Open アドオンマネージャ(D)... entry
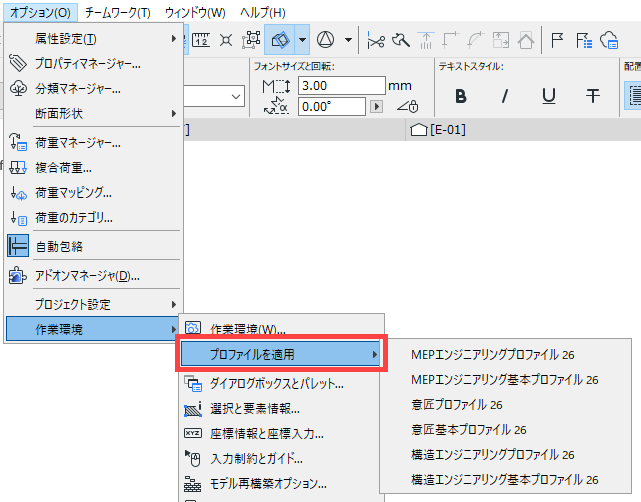Viewport: 641px width, 502px height. [94, 276]
